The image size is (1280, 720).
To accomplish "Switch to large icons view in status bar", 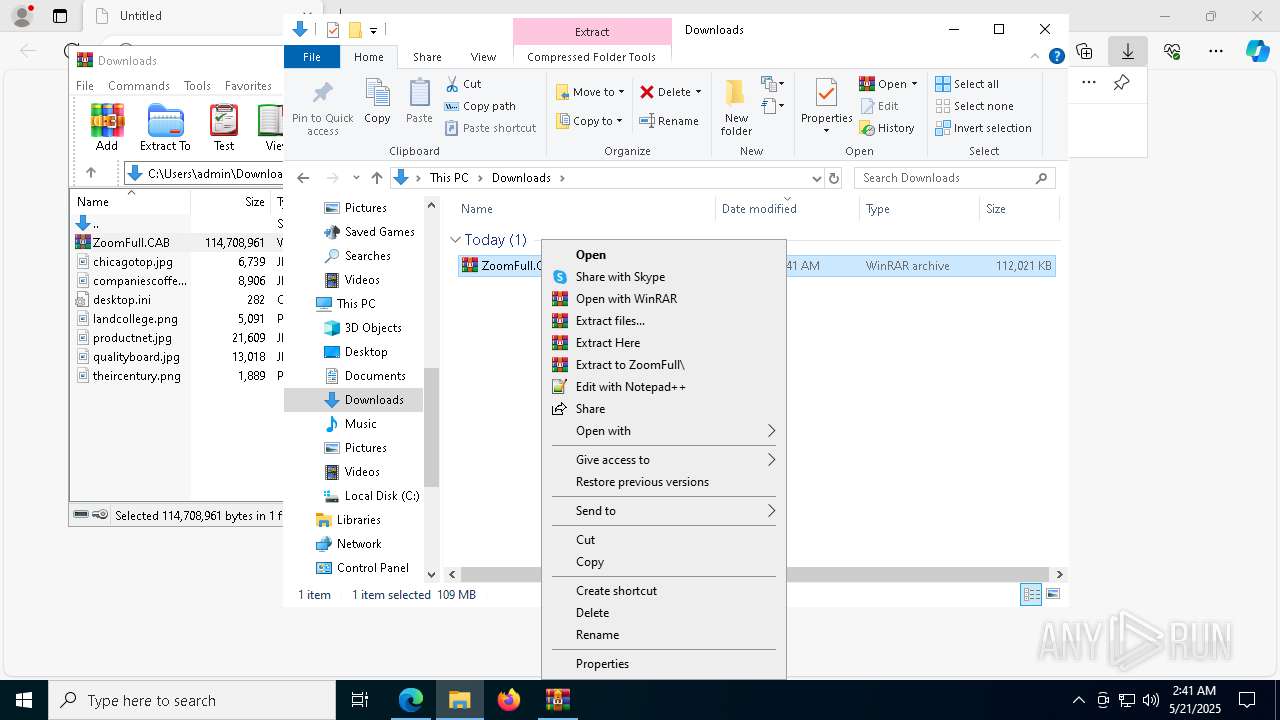I will coord(1052,594).
